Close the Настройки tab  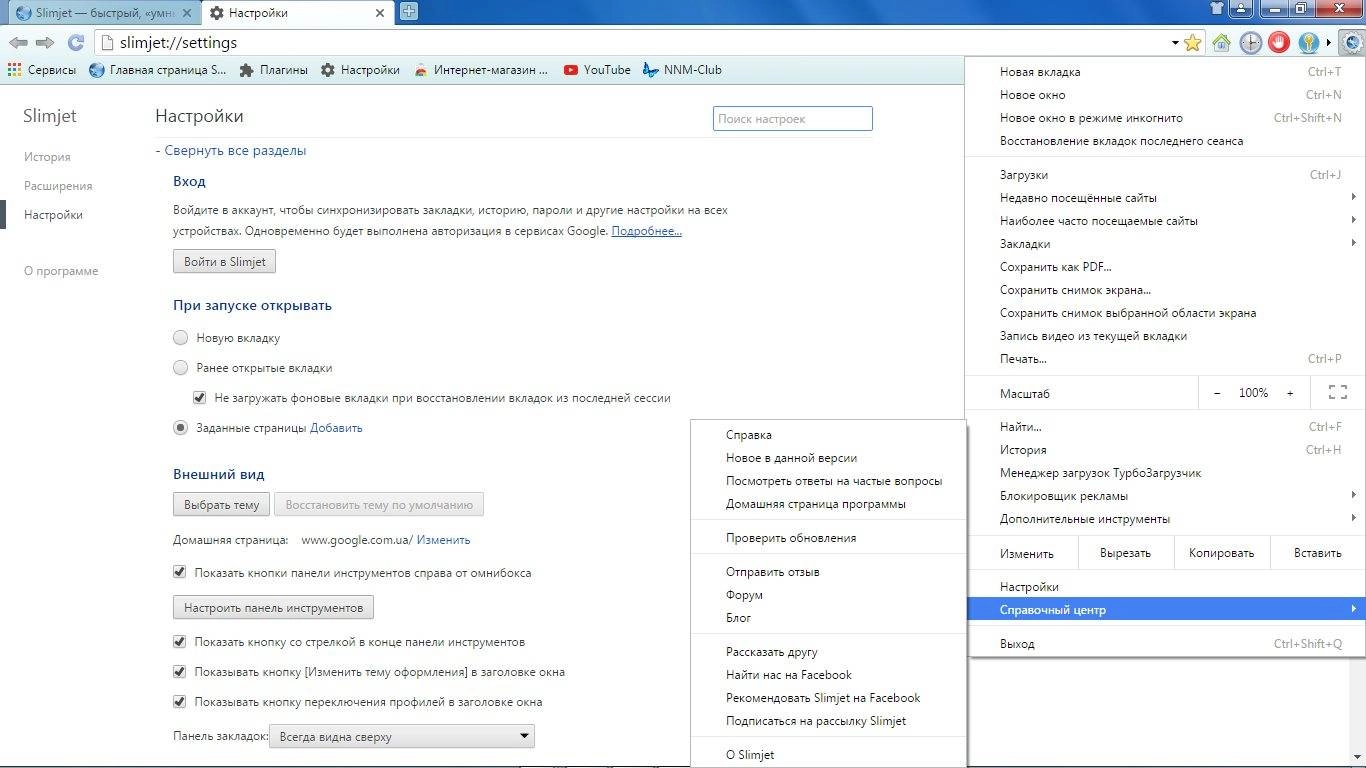point(380,13)
